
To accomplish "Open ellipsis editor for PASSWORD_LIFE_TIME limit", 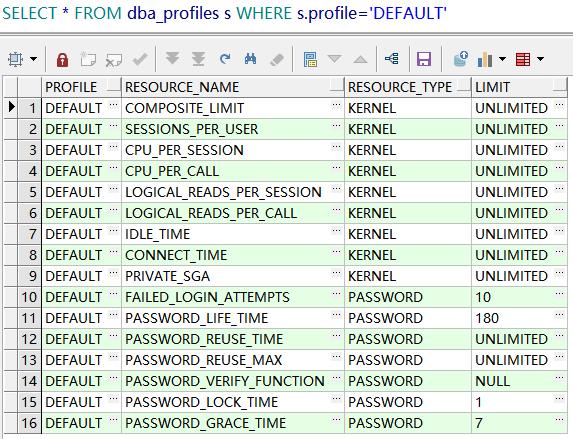I will [x=559, y=315].
